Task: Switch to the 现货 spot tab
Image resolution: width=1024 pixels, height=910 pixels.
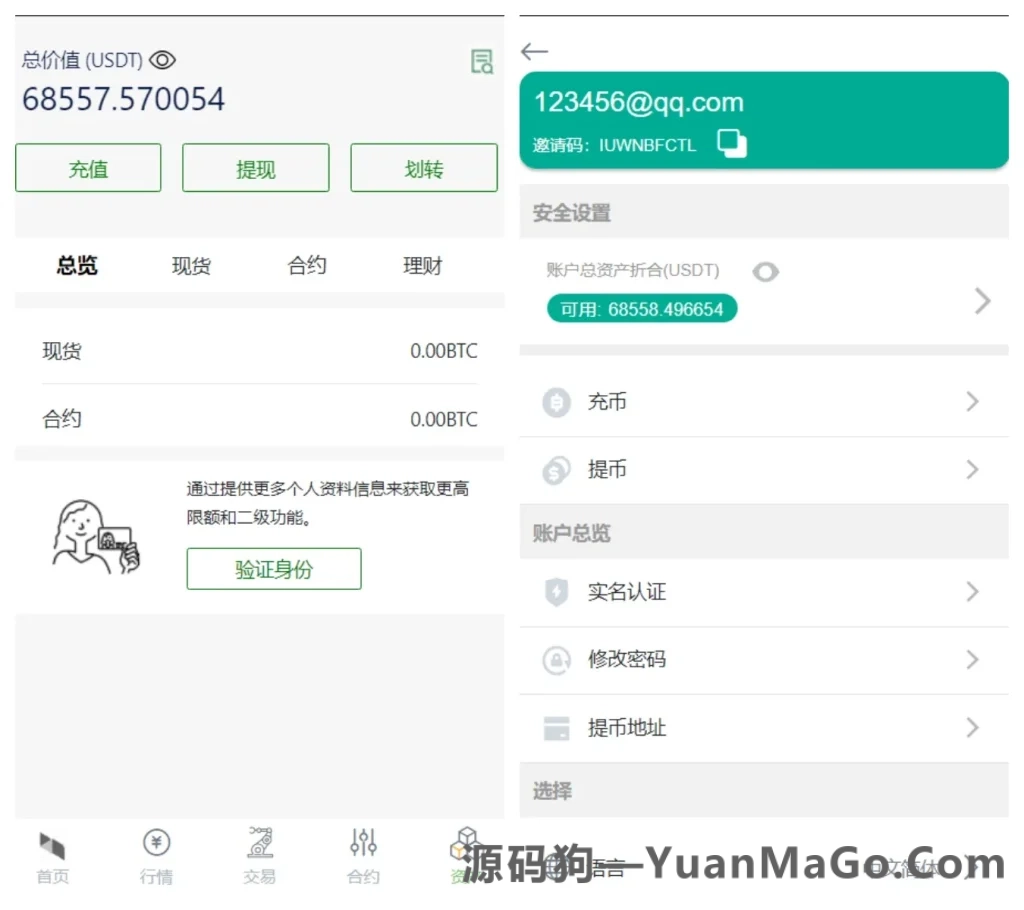Action: (189, 265)
